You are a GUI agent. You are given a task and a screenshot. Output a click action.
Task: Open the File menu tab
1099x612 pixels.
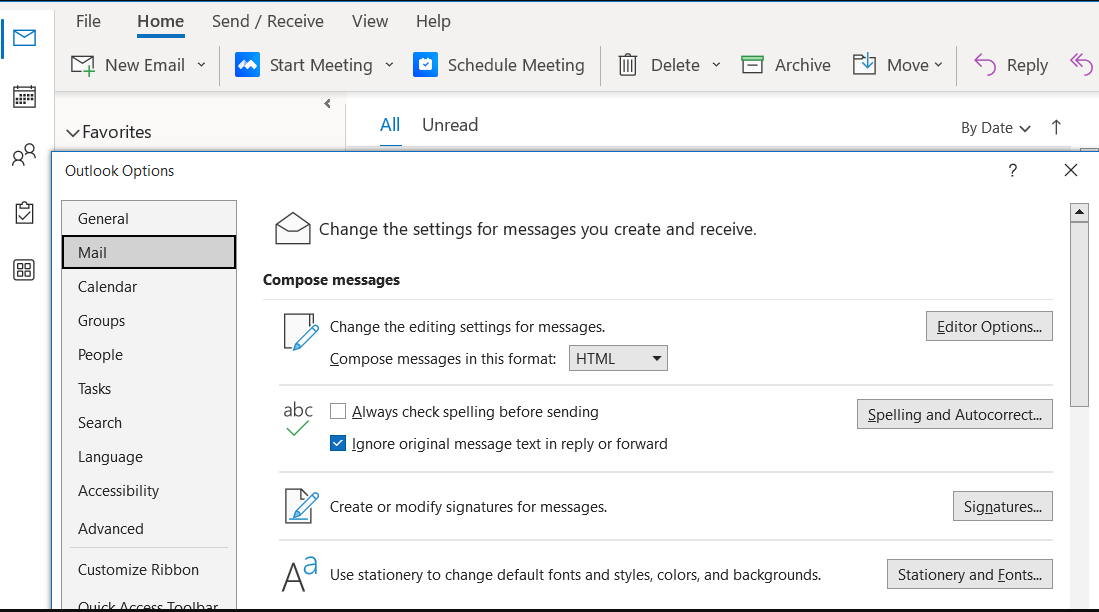[88, 21]
